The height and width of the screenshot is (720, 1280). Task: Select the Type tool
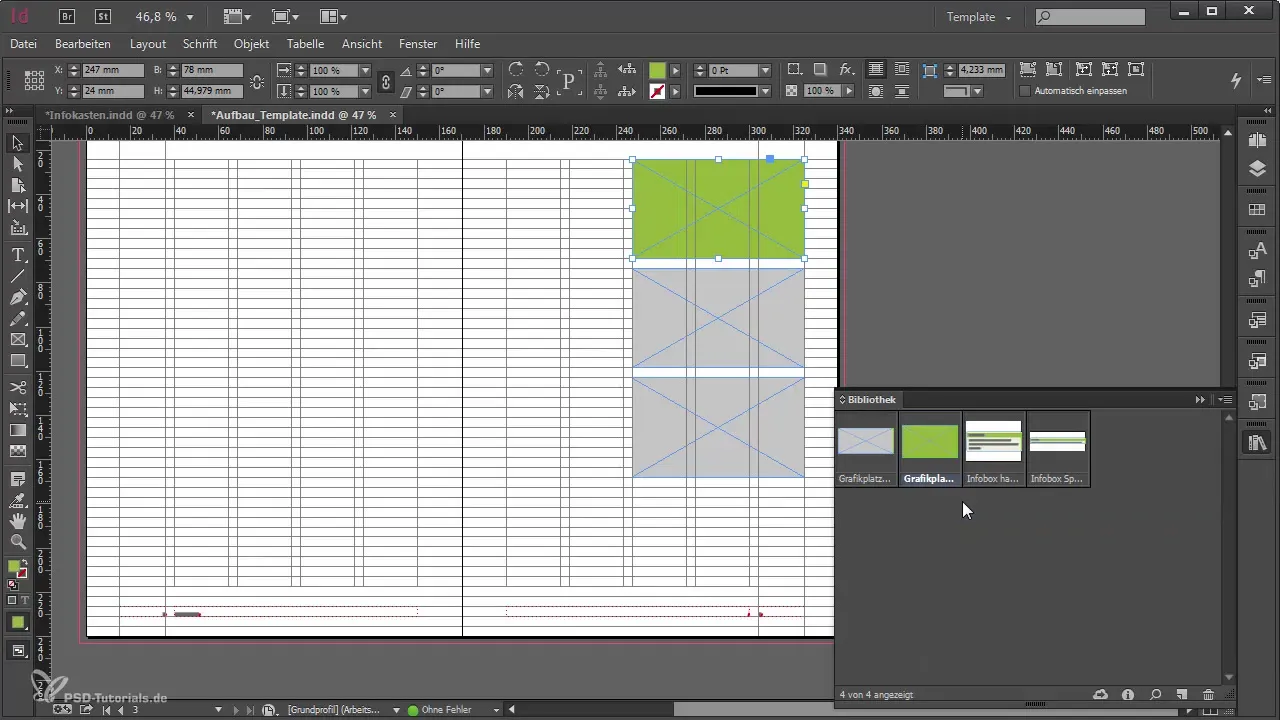pos(18,255)
